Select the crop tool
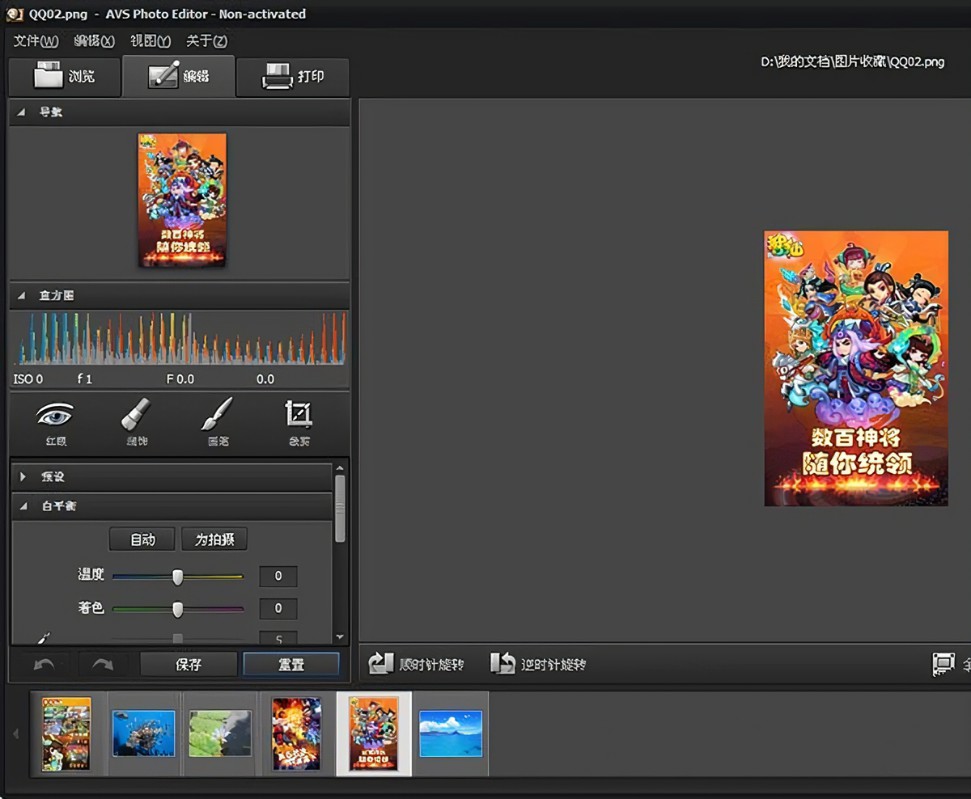 click(x=298, y=423)
